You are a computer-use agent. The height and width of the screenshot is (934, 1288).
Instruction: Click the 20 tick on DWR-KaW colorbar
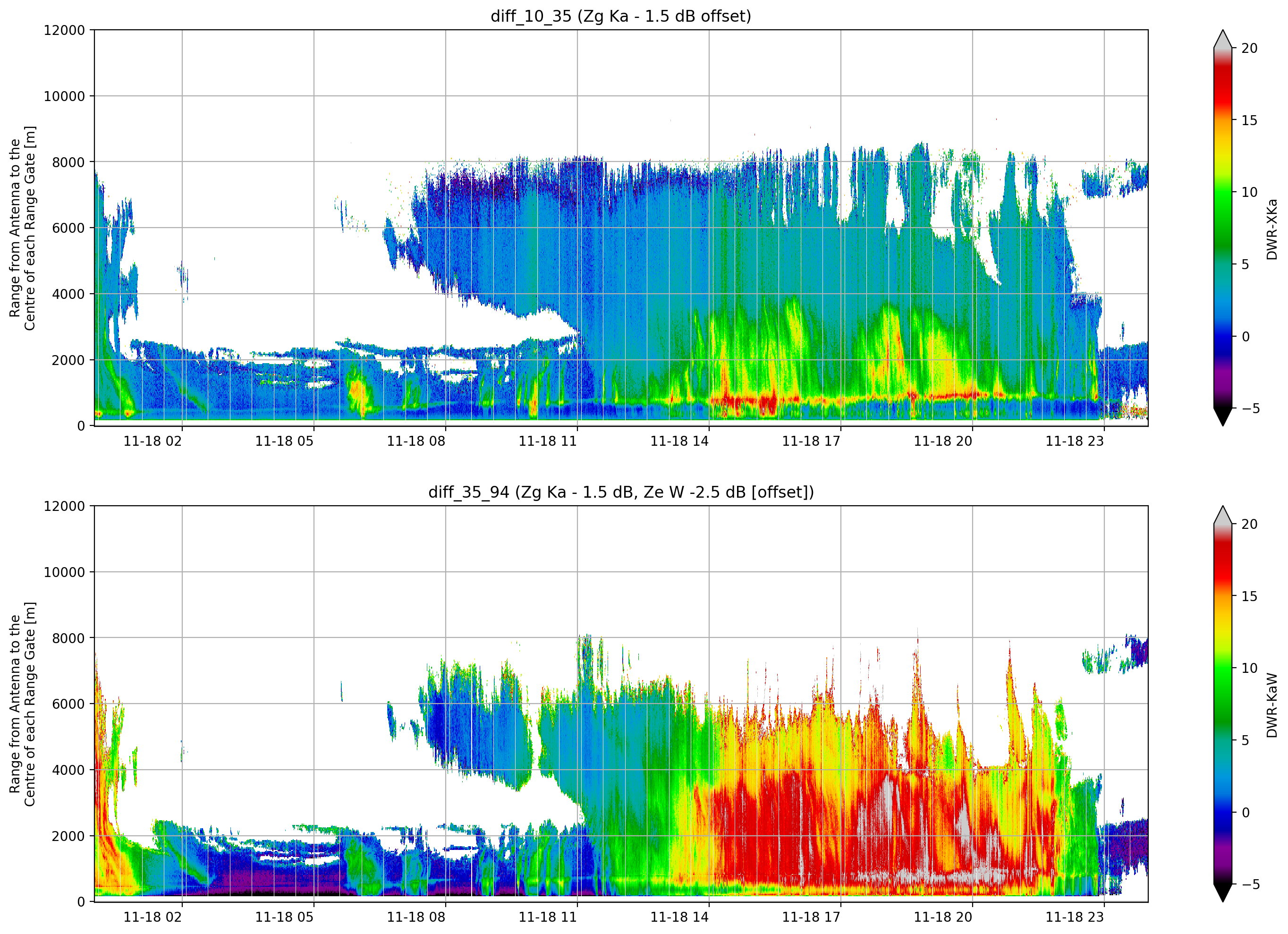coord(1249,524)
